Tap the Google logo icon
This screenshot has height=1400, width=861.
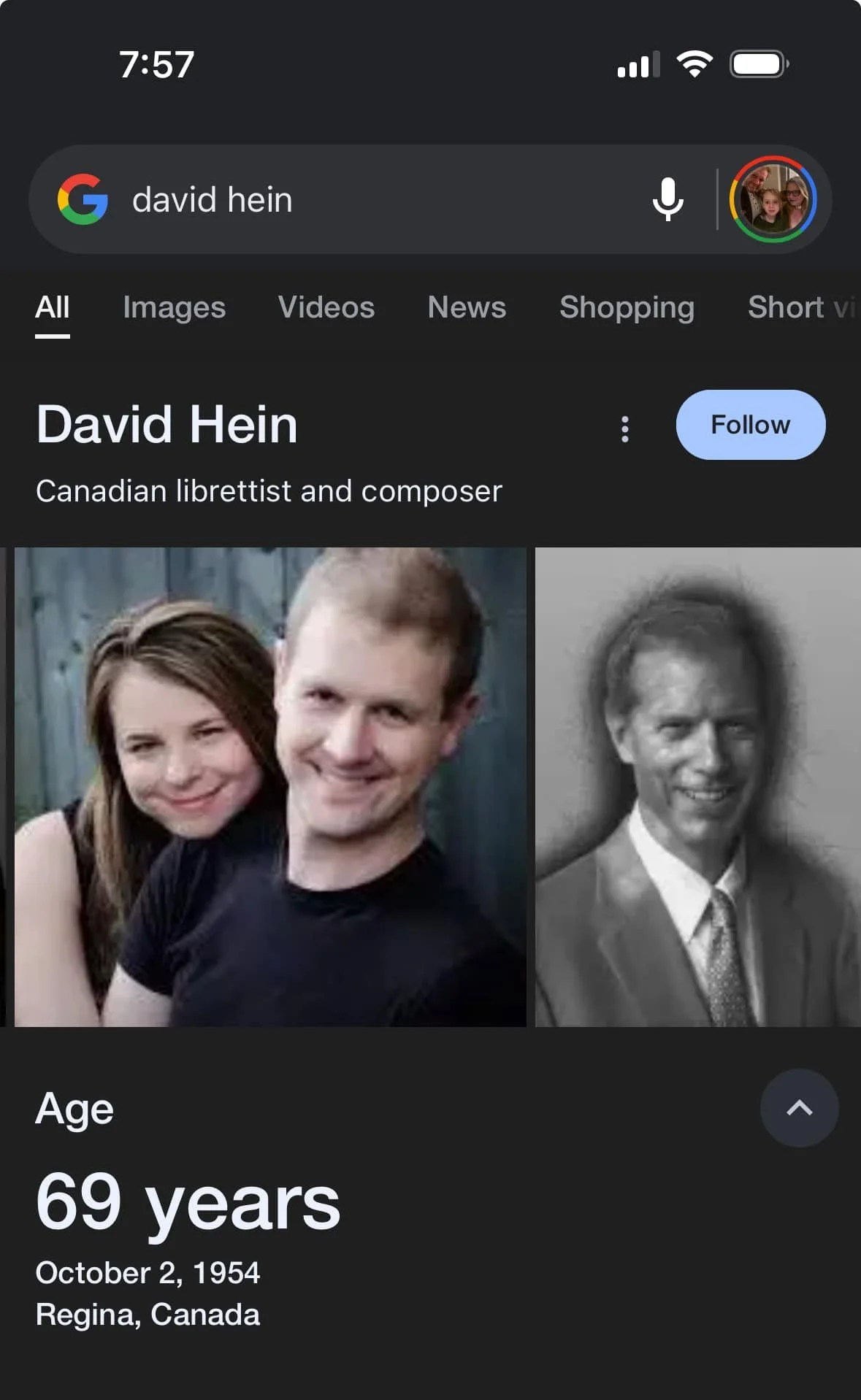(x=83, y=199)
